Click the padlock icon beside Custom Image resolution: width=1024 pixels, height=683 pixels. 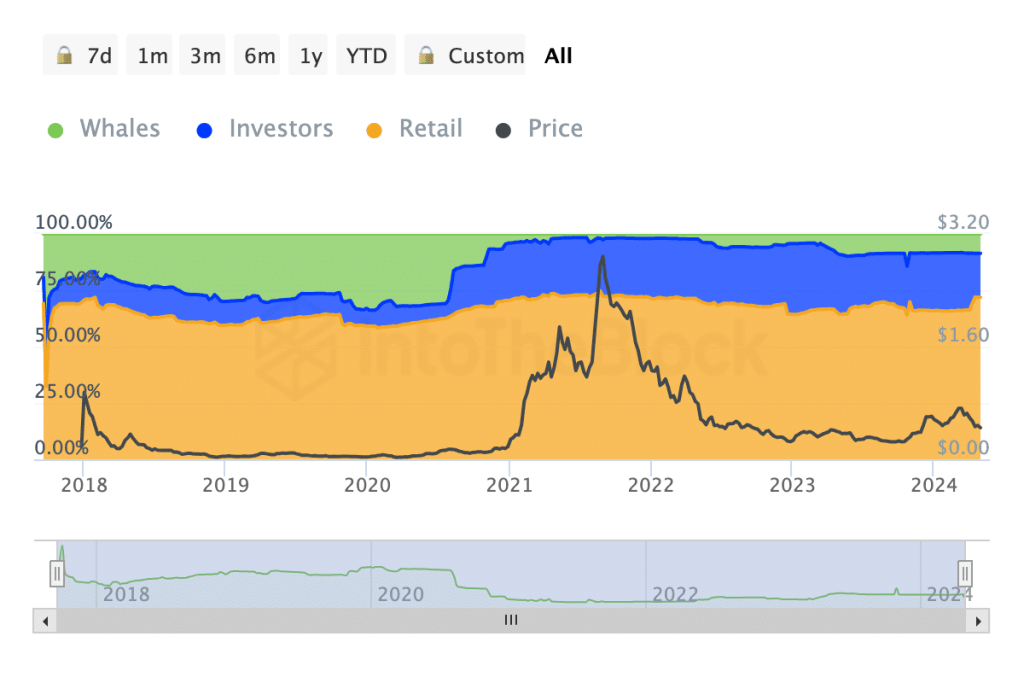pyautogui.click(x=426, y=55)
